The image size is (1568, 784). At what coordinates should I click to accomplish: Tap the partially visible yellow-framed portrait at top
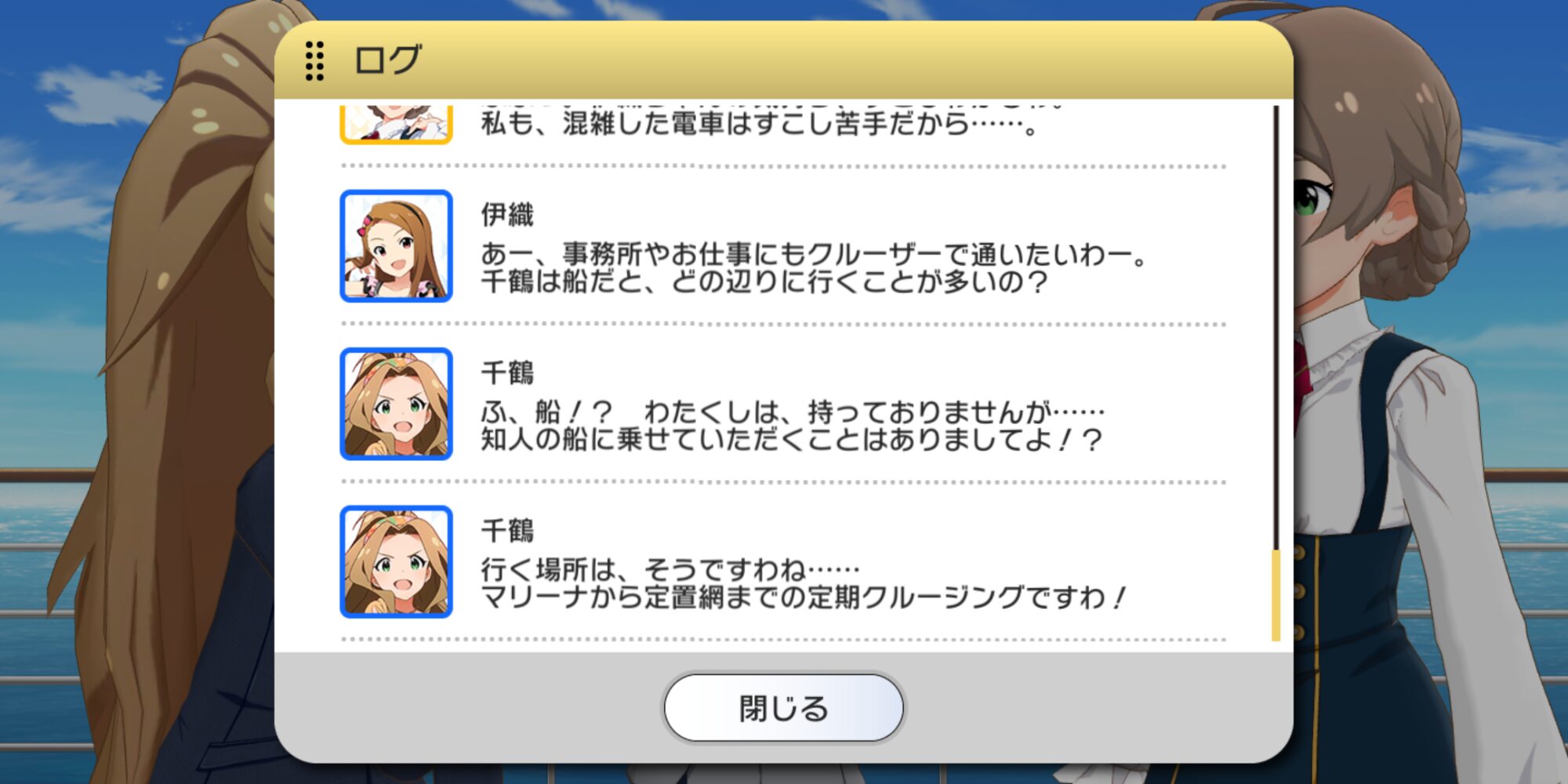point(396,124)
